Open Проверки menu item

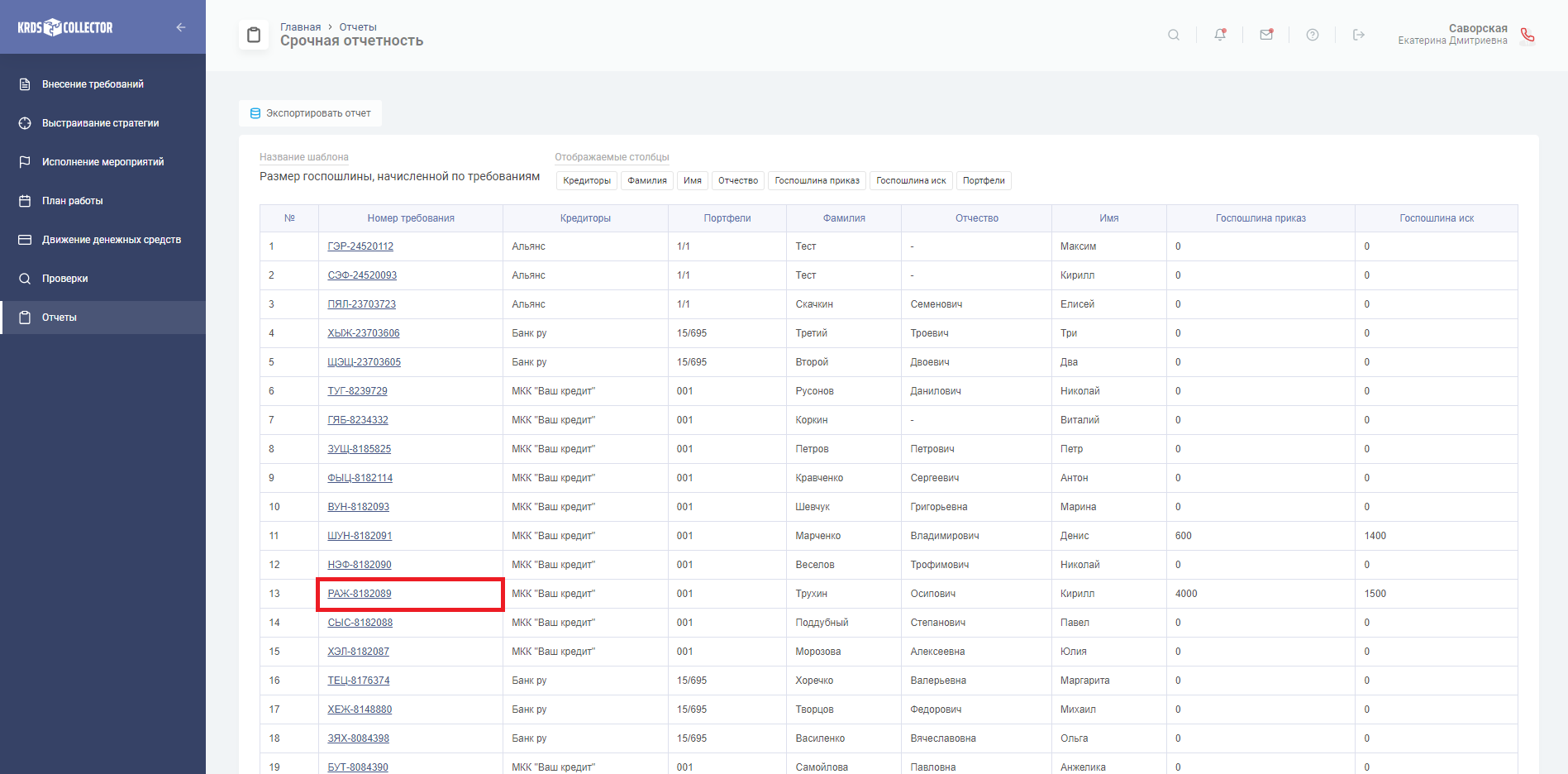coord(102,279)
